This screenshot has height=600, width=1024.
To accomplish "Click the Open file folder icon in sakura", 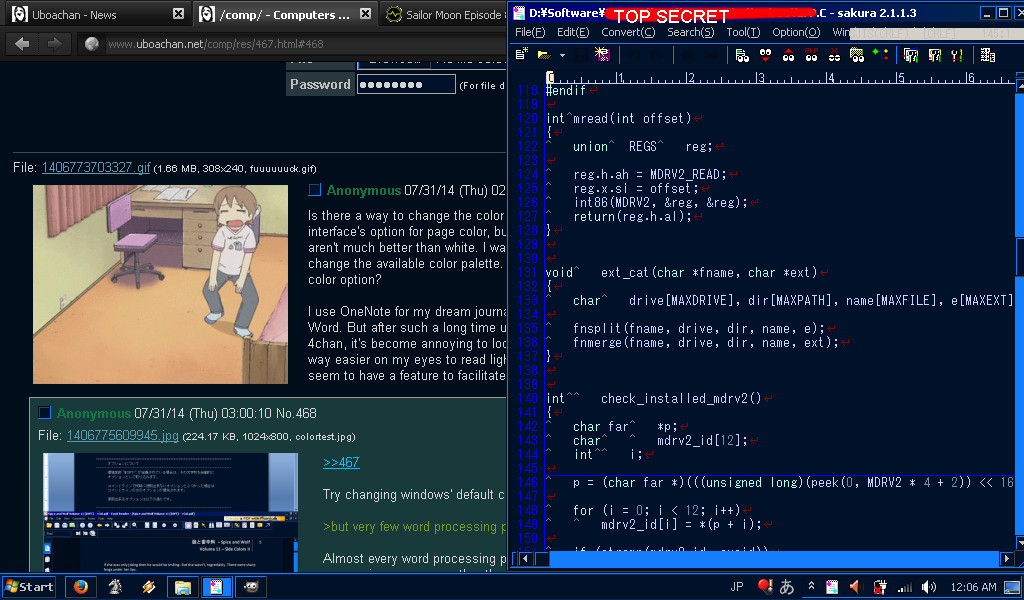I will (543, 55).
